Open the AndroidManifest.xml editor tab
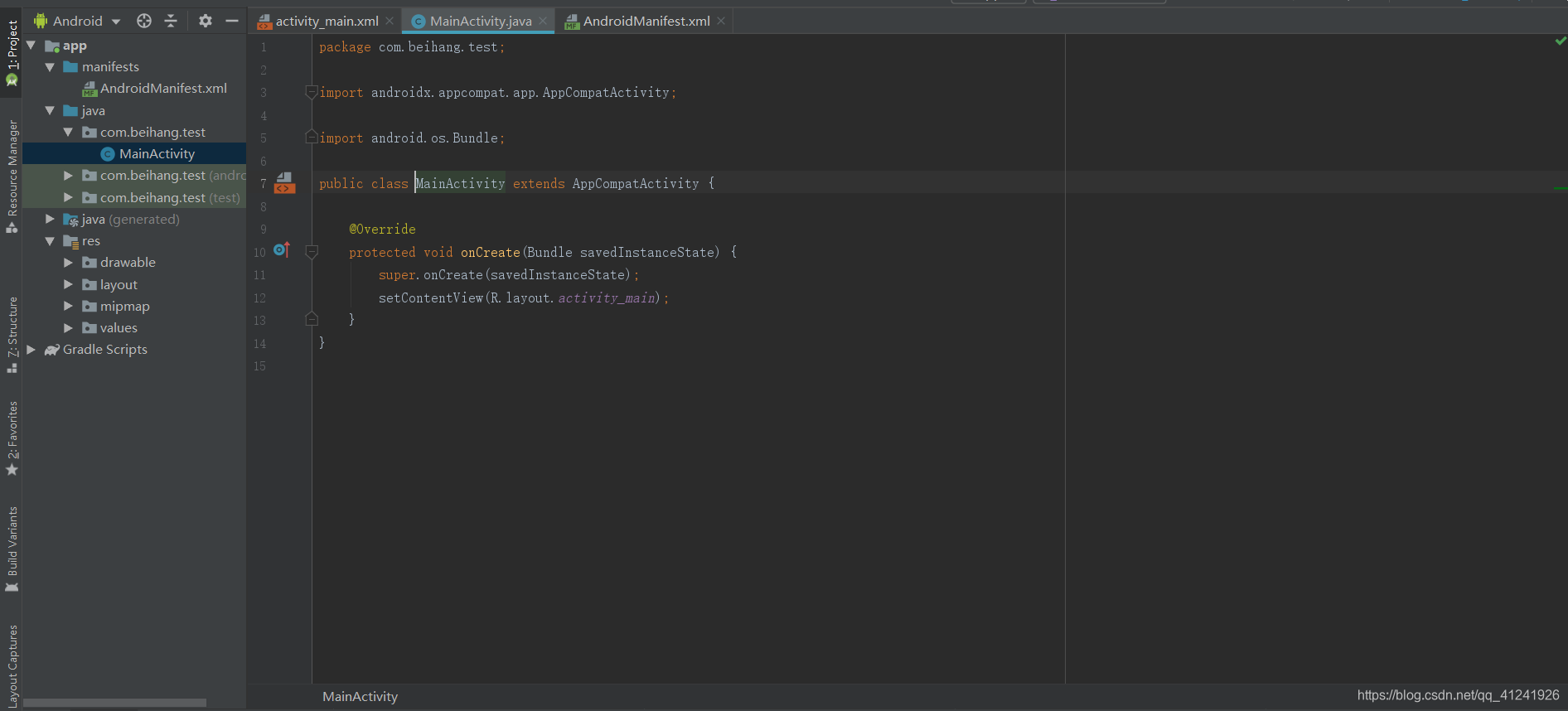This screenshot has height=711, width=1568. 646,22
